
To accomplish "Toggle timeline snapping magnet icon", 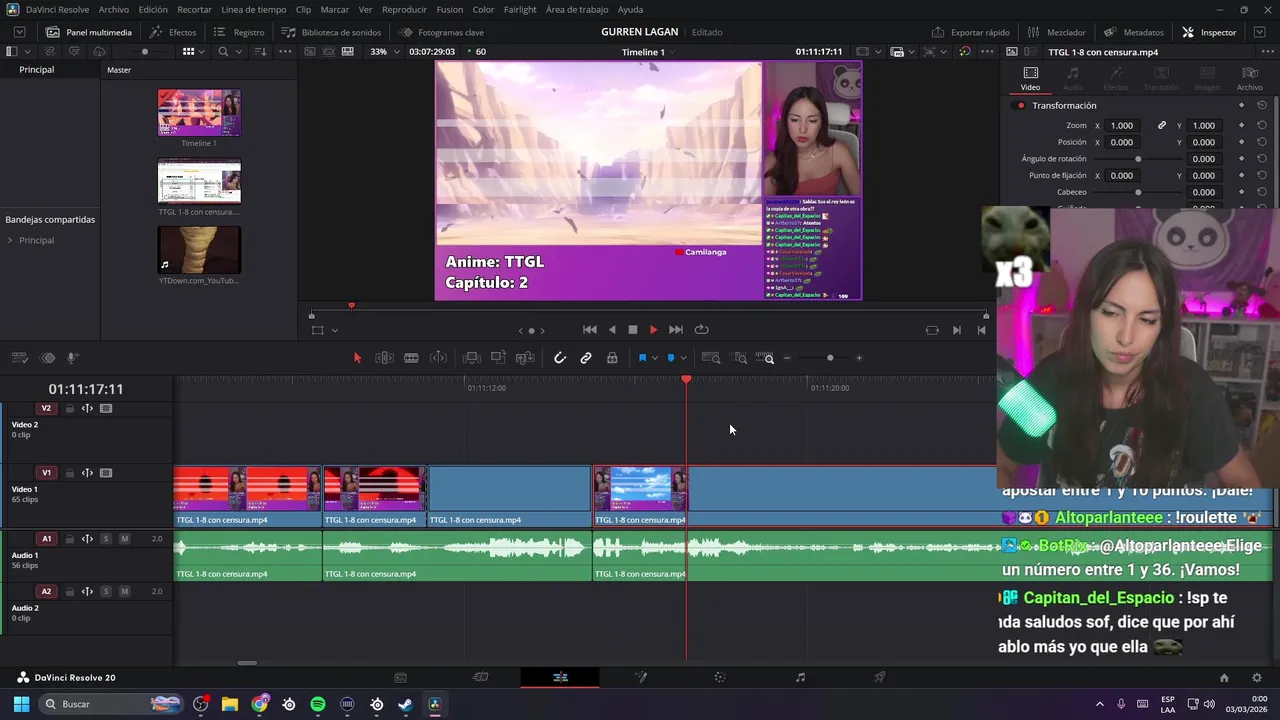I will tap(560, 358).
